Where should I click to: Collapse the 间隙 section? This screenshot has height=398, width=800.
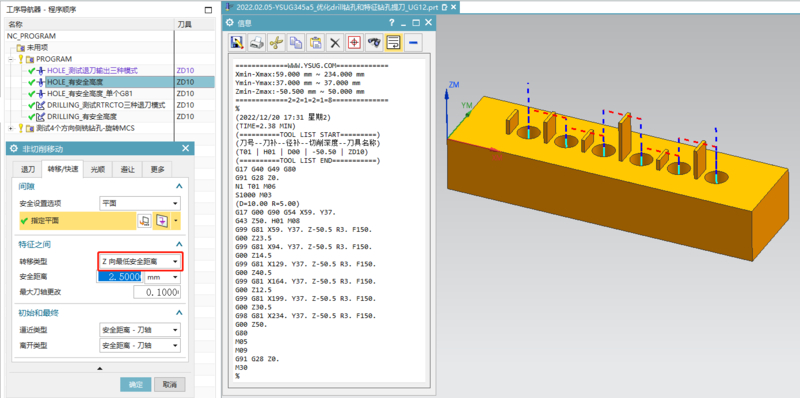coord(179,187)
